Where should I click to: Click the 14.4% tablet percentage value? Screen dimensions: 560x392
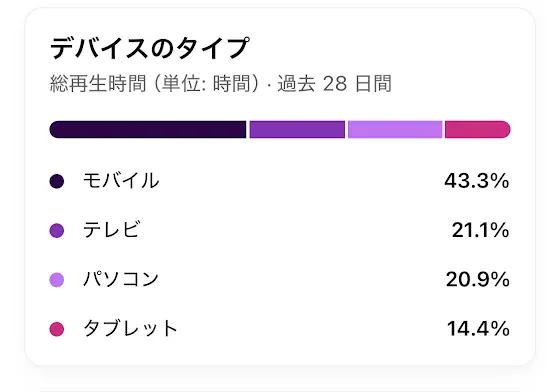pyautogui.click(x=478, y=328)
